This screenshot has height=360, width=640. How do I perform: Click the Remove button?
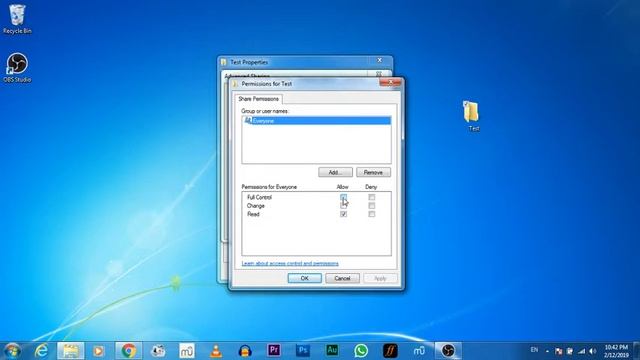click(373, 172)
